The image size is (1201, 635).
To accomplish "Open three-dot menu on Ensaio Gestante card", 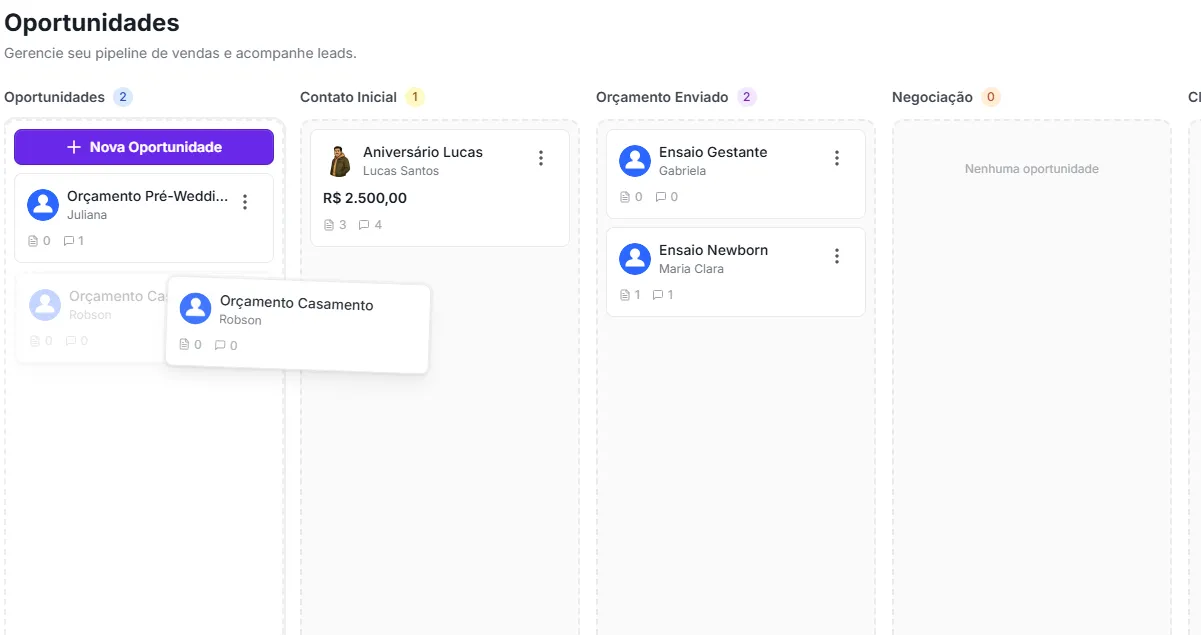I will click(x=837, y=158).
